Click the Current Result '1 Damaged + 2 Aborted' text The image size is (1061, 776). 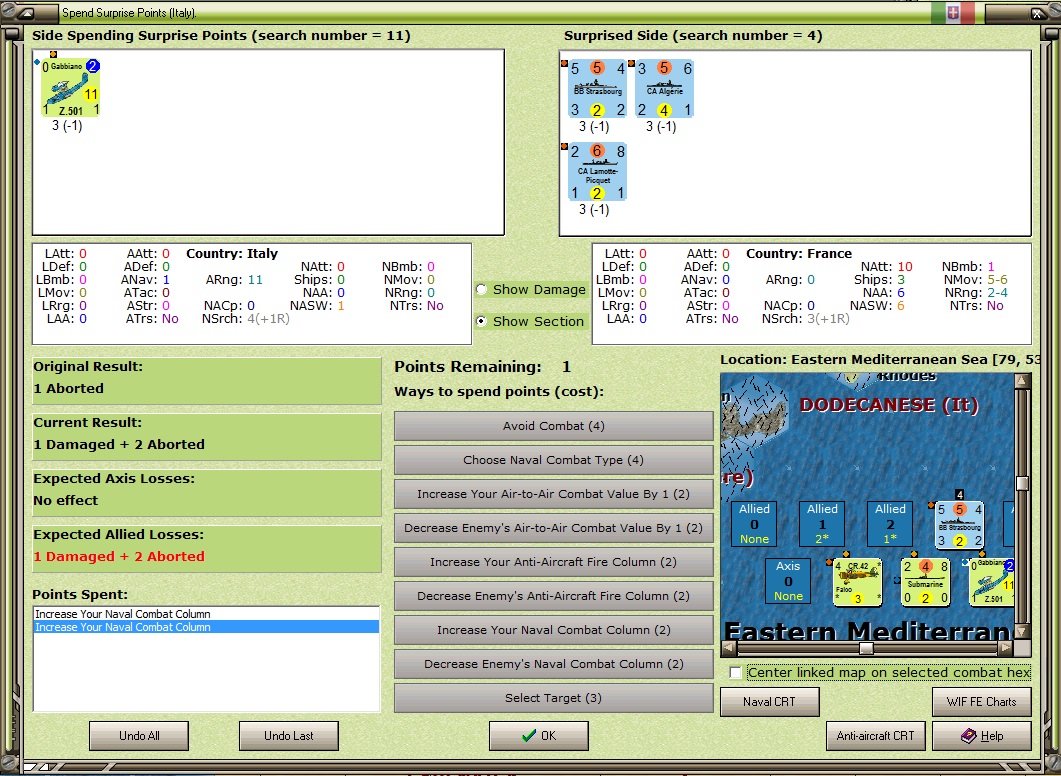119,444
